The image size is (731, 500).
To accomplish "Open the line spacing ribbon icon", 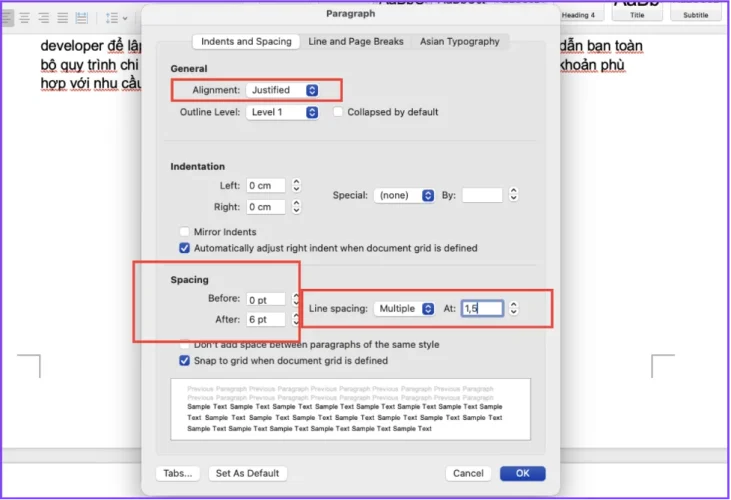I will pos(114,18).
